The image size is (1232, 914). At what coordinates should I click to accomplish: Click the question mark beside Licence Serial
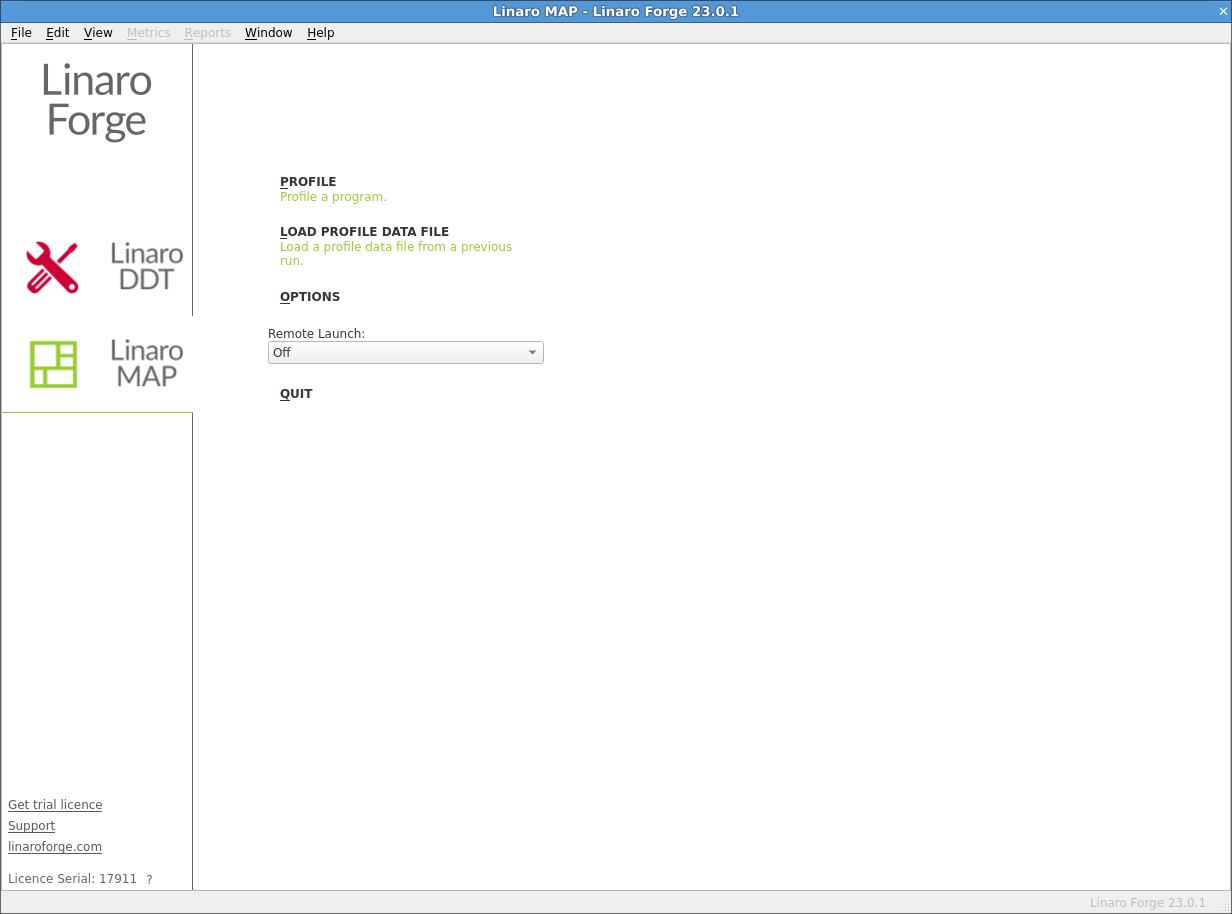coord(149,880)
